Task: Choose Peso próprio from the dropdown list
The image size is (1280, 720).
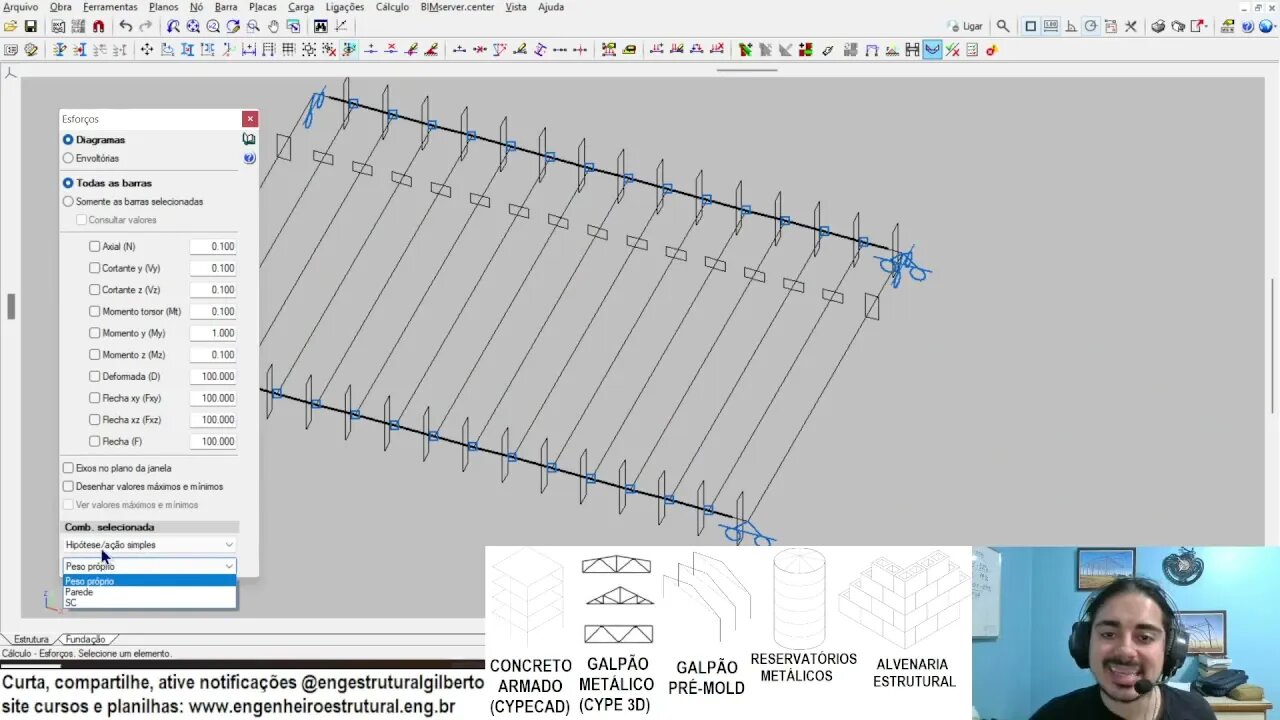Action: (150, 581)
